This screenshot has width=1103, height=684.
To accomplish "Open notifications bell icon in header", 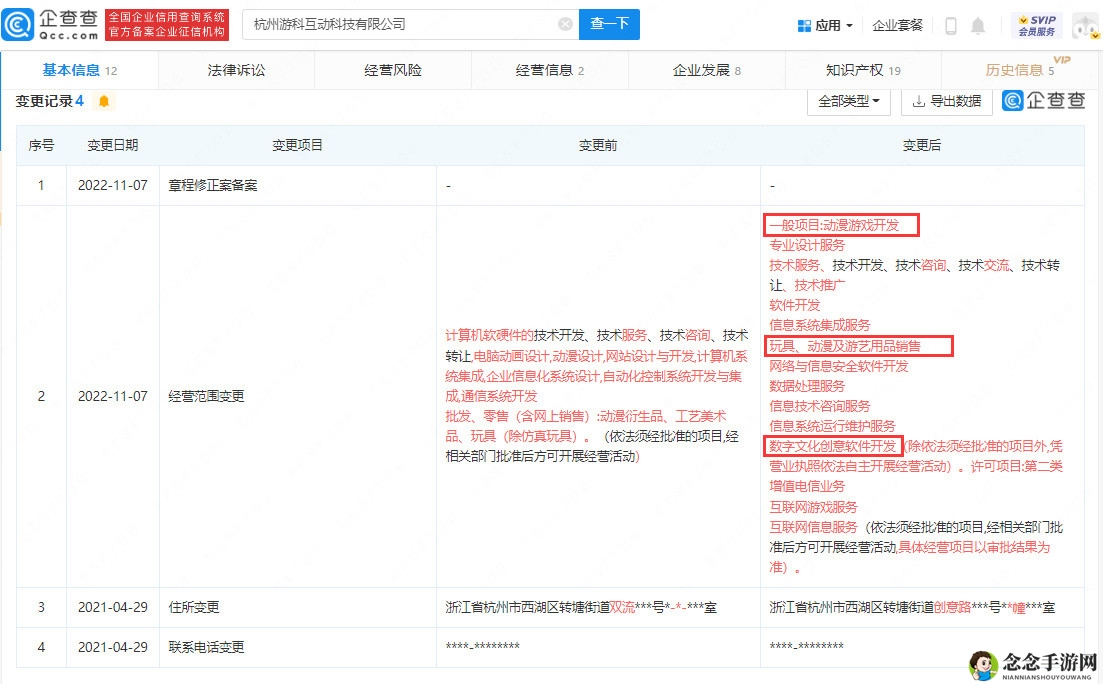I will (x=978, y=26).
